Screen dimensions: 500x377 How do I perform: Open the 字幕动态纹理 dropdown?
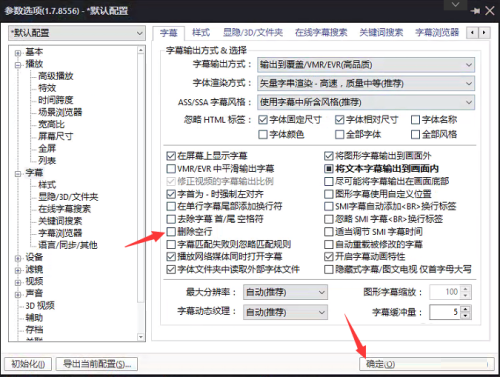pyautogui.click(x=285, y=312)
